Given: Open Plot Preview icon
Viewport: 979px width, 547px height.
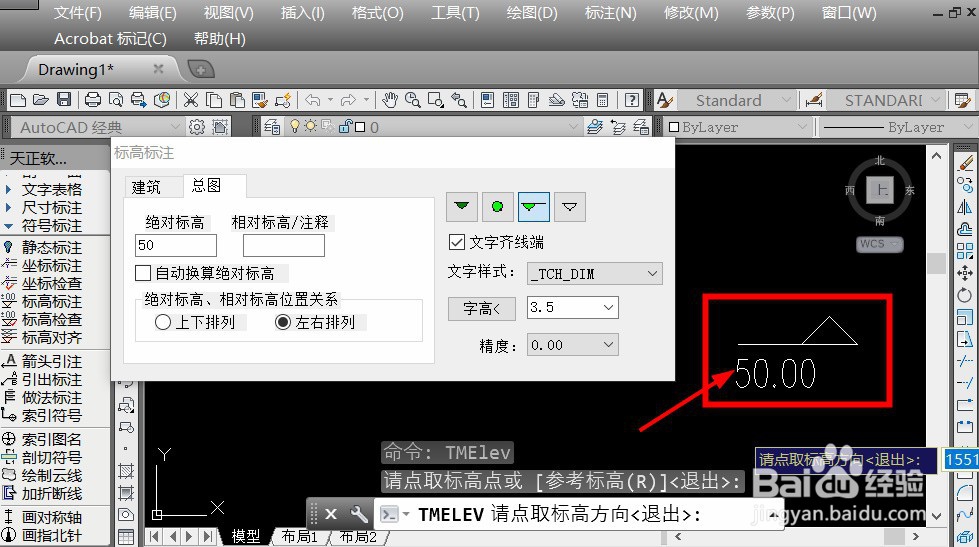Looking at the screenshot, I should point(116,100).
